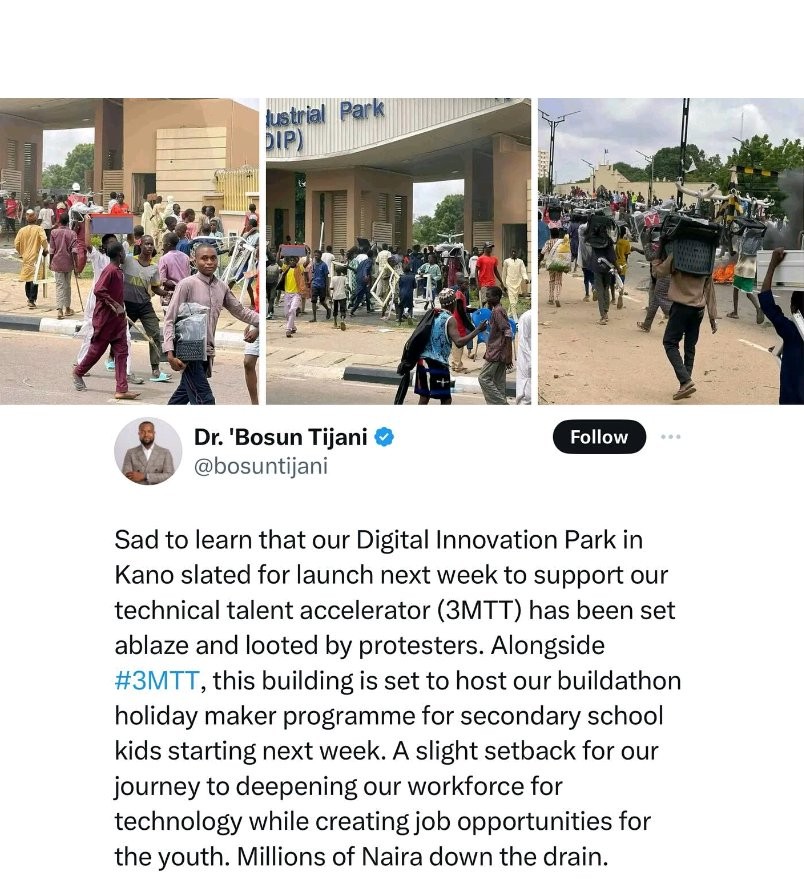The height and width of the screenshot is (893, 804).
Task: Click the blue verified badge icon
Action: click(x=384, y=437)
